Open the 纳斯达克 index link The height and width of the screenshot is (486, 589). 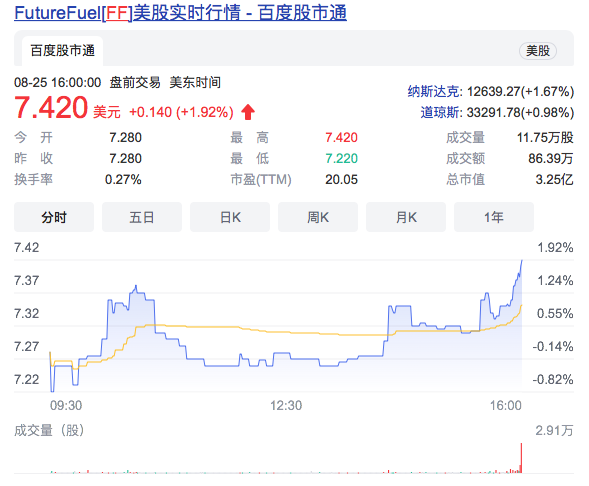point(433,91)
